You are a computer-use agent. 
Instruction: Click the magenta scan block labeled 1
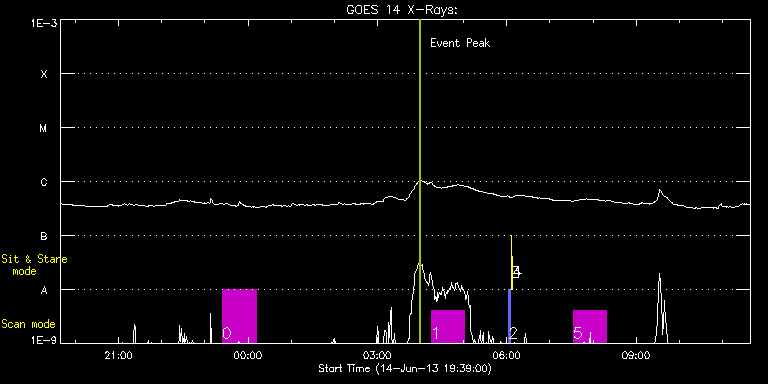click(x=448, y=326)
